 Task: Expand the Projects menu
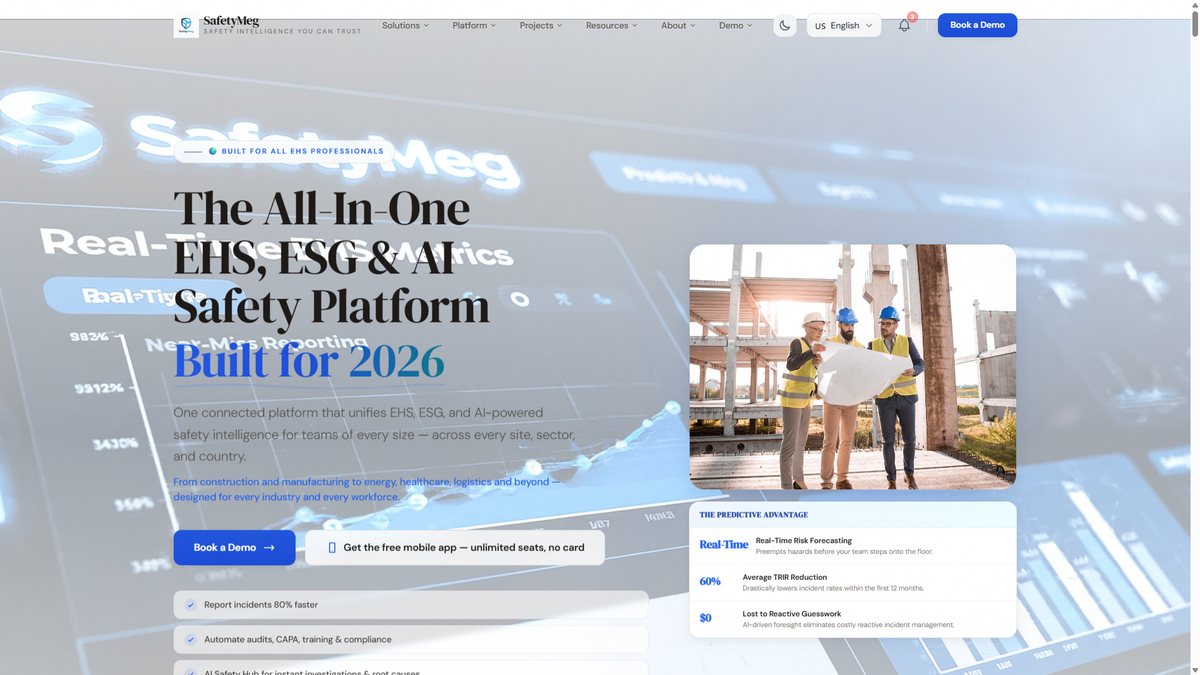pyautogui.click(x=541, y=25)
